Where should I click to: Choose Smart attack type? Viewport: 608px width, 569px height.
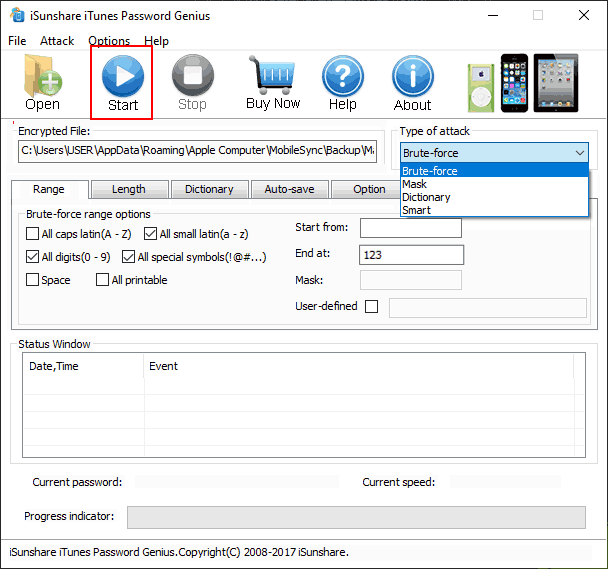(494, 210)
